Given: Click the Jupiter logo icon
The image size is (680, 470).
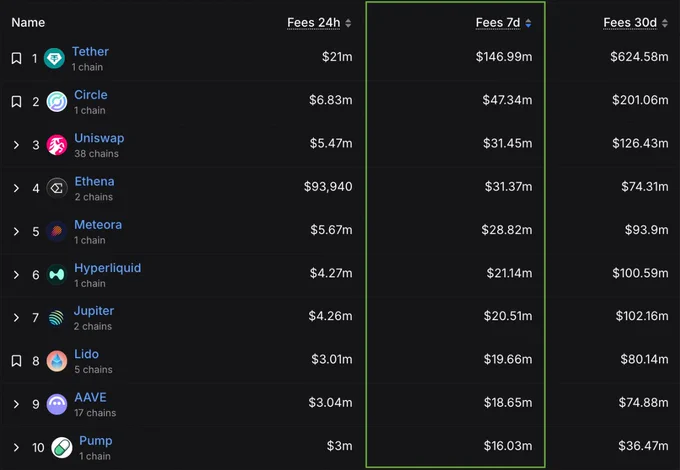Looking at the screenshot, I should [57, 318].
